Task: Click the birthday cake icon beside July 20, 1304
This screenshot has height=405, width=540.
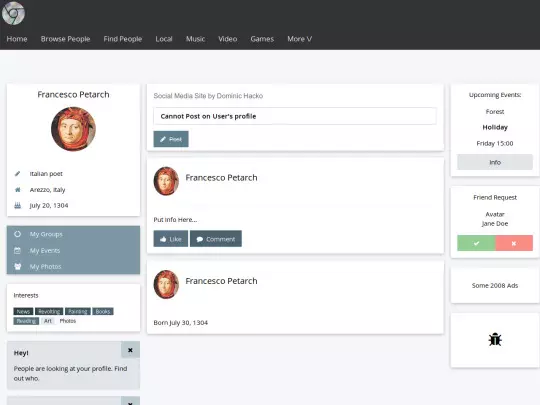Action: 18,206
